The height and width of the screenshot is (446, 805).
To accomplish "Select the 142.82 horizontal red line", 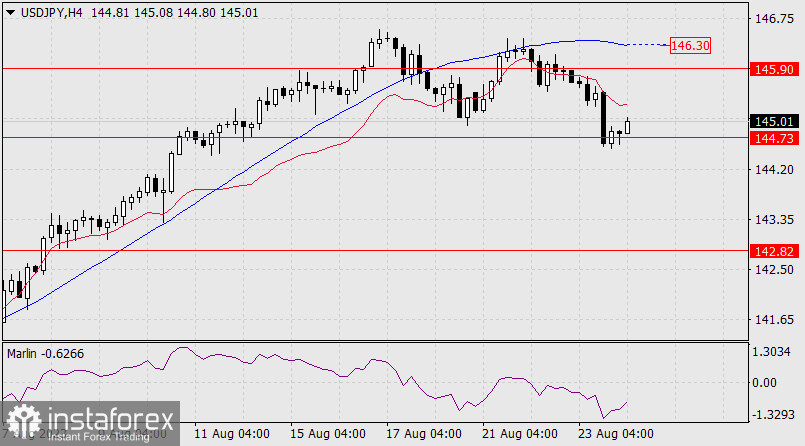I will (x=375, y=250).
